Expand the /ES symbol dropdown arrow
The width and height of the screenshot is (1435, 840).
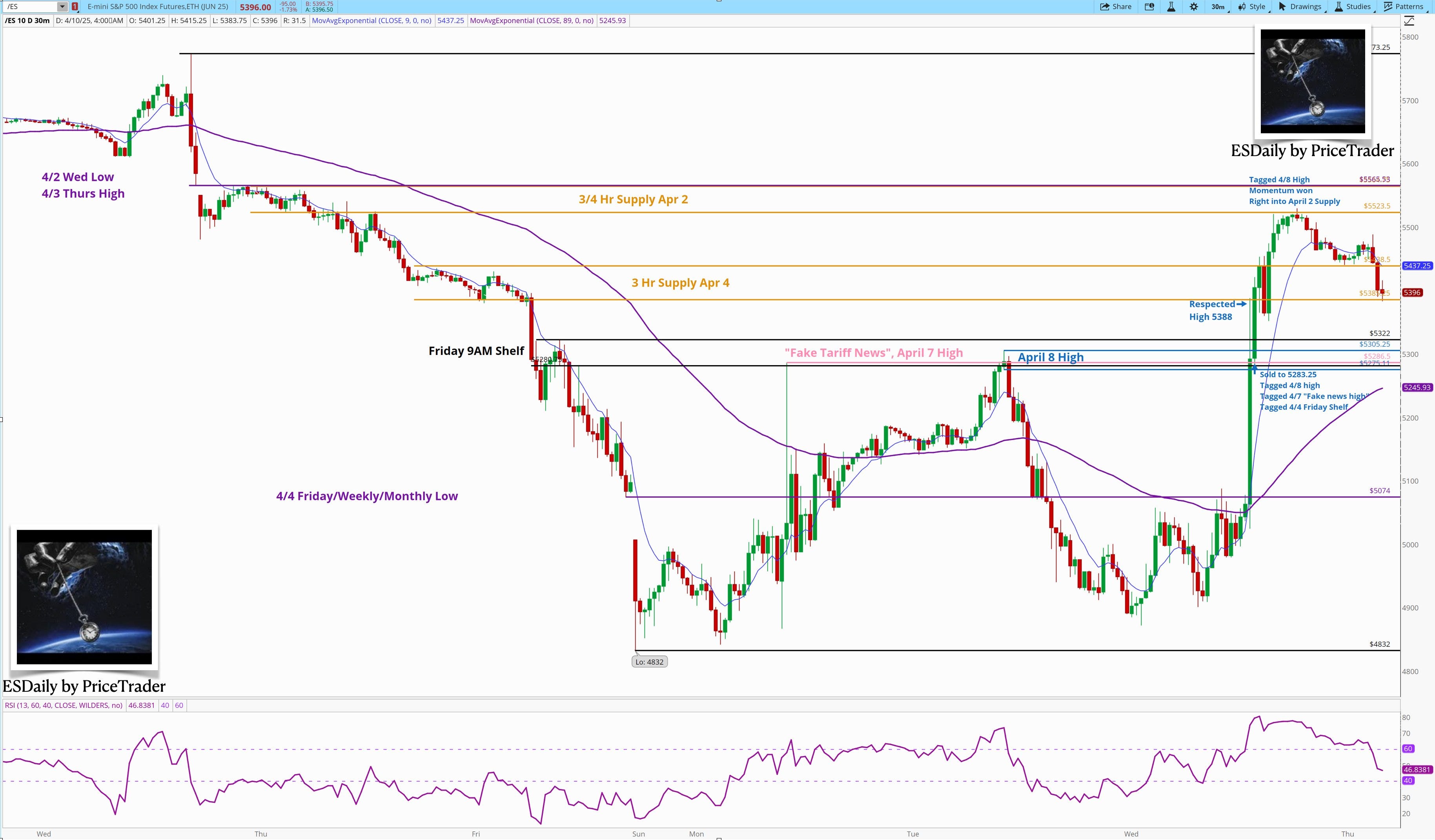pyautogui.click(x=62, y=7)
